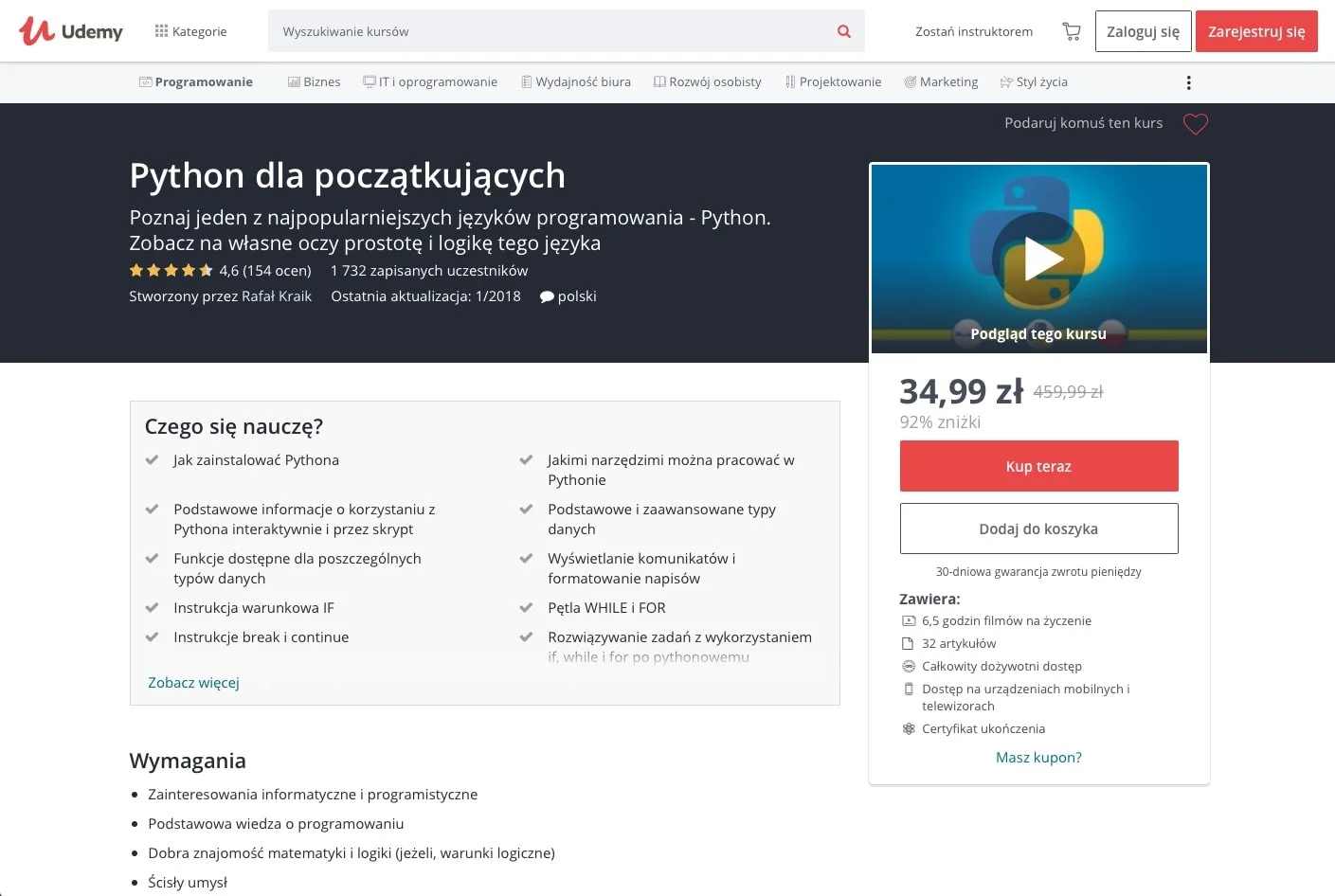Viewport: 1335px width, 896px height.
Task: Select Rozwój osobisty category
Action: point(708,82)
